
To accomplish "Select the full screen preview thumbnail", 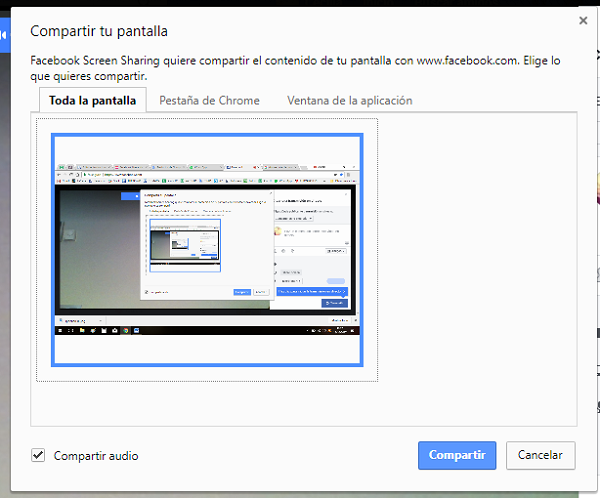I will click(207, 249).
